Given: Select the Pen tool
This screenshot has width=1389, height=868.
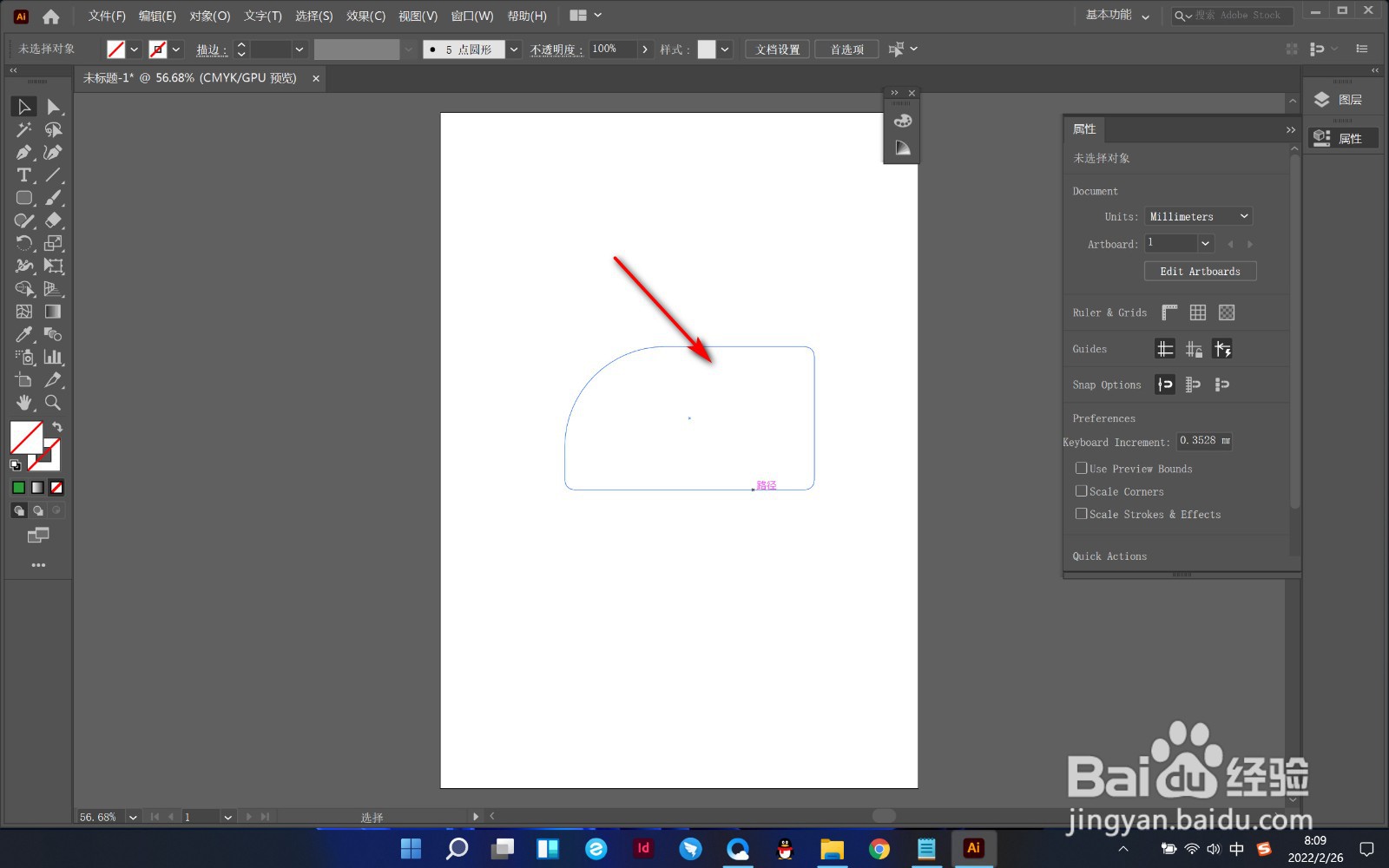Looking at the screenshot, I should (x=23, y=153).
